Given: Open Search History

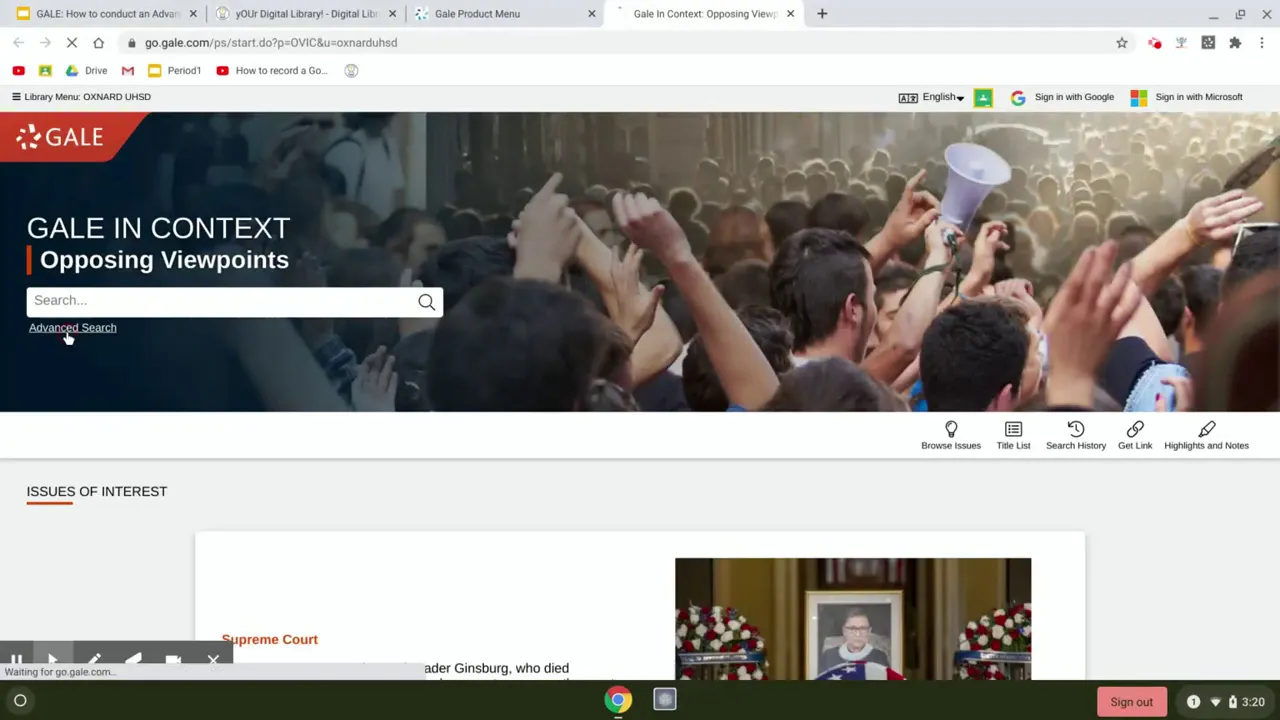Looking at the screenshot, I should point(1076,436).
